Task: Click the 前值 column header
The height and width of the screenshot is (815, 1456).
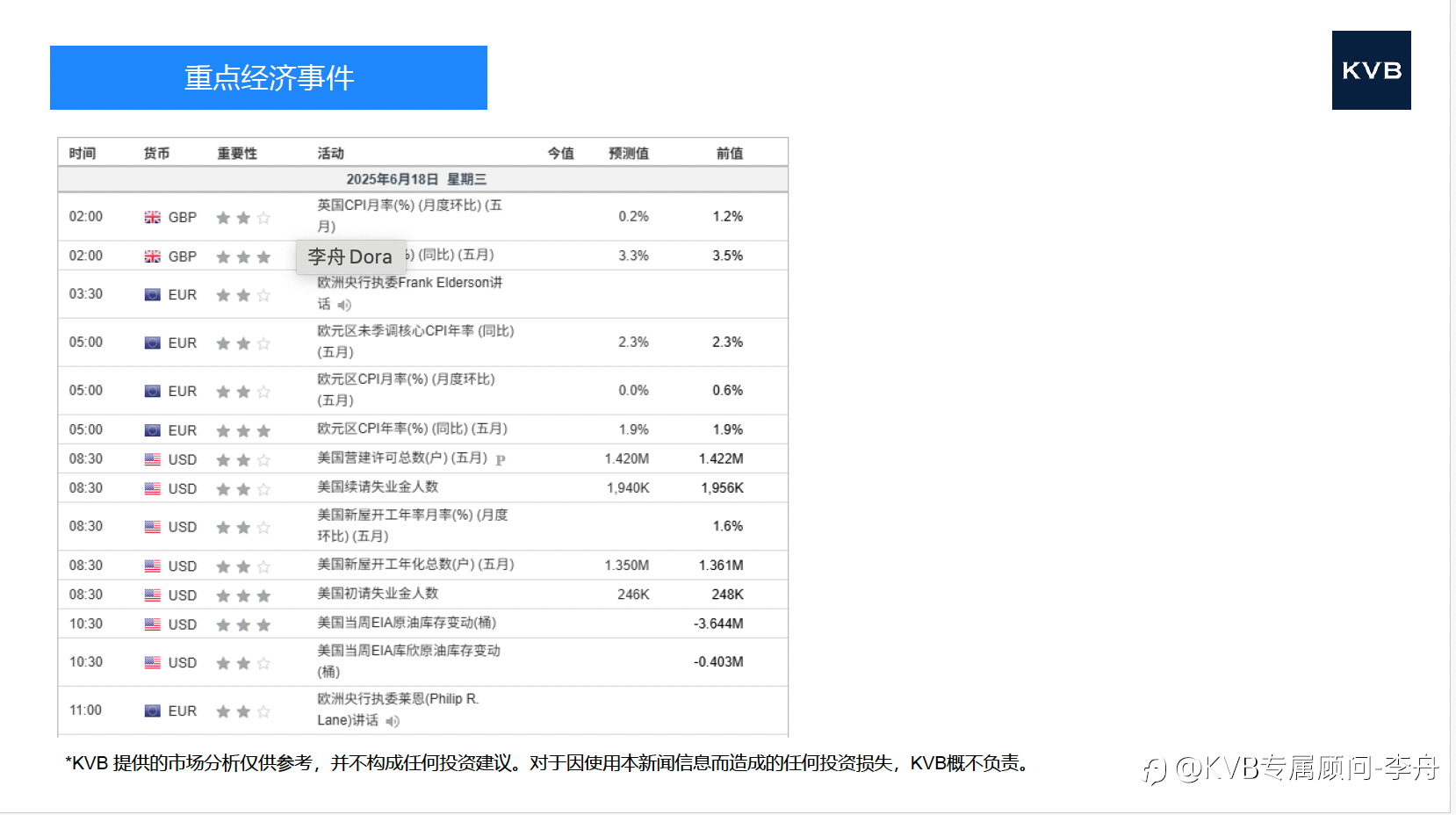Action: tap(730, 153)
